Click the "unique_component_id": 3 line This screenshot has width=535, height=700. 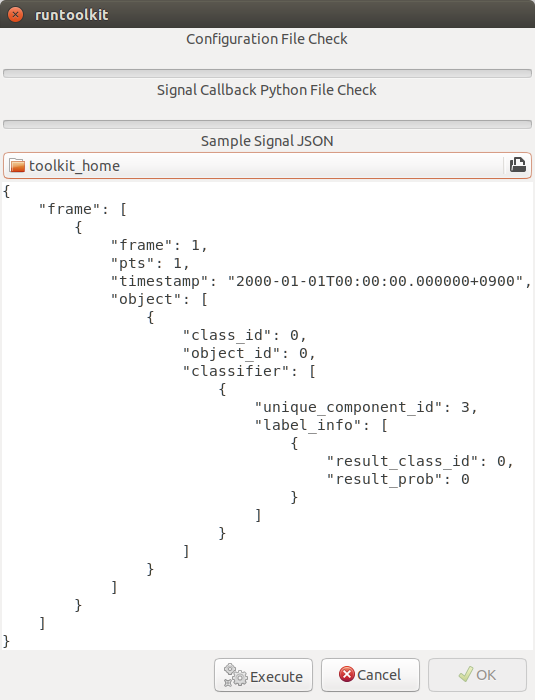pos(366,407)
